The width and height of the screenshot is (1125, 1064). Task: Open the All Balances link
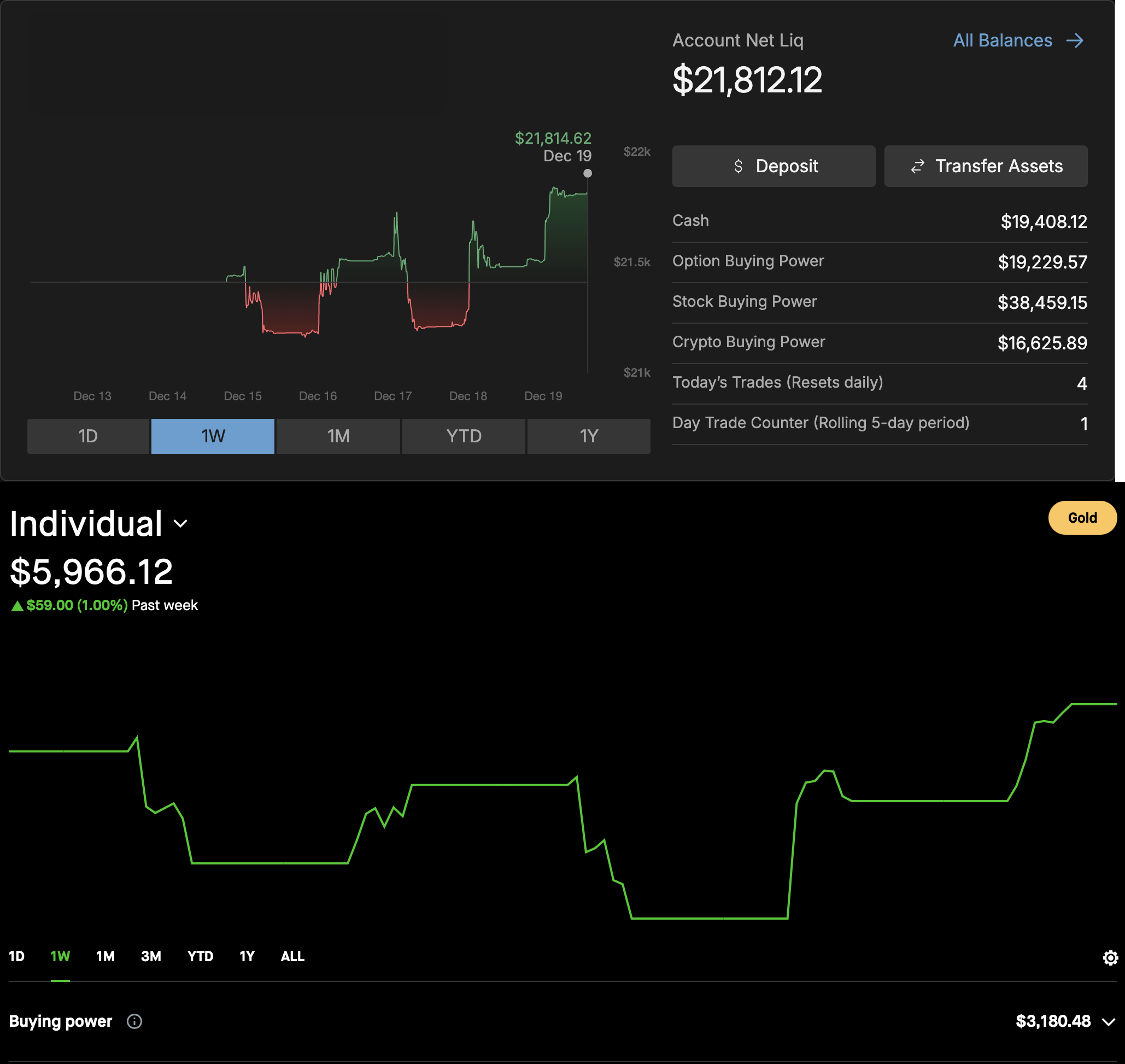1002,41
